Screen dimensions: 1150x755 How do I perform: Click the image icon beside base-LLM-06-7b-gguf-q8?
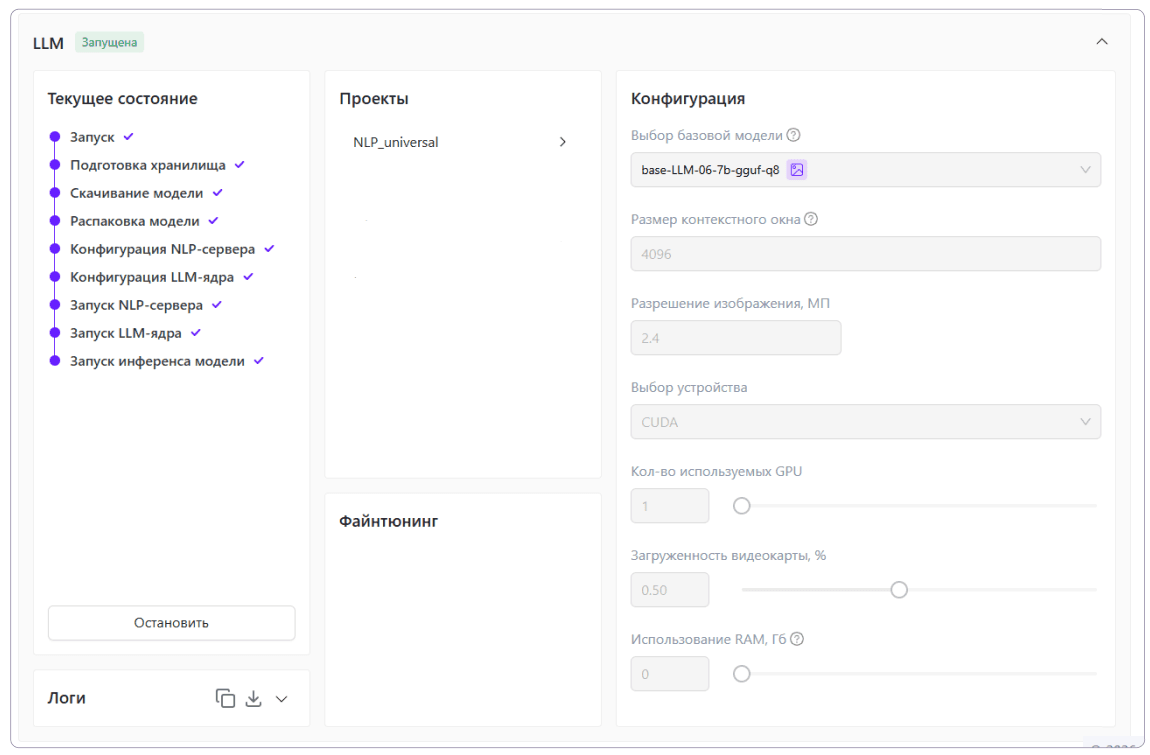(797, 170)
